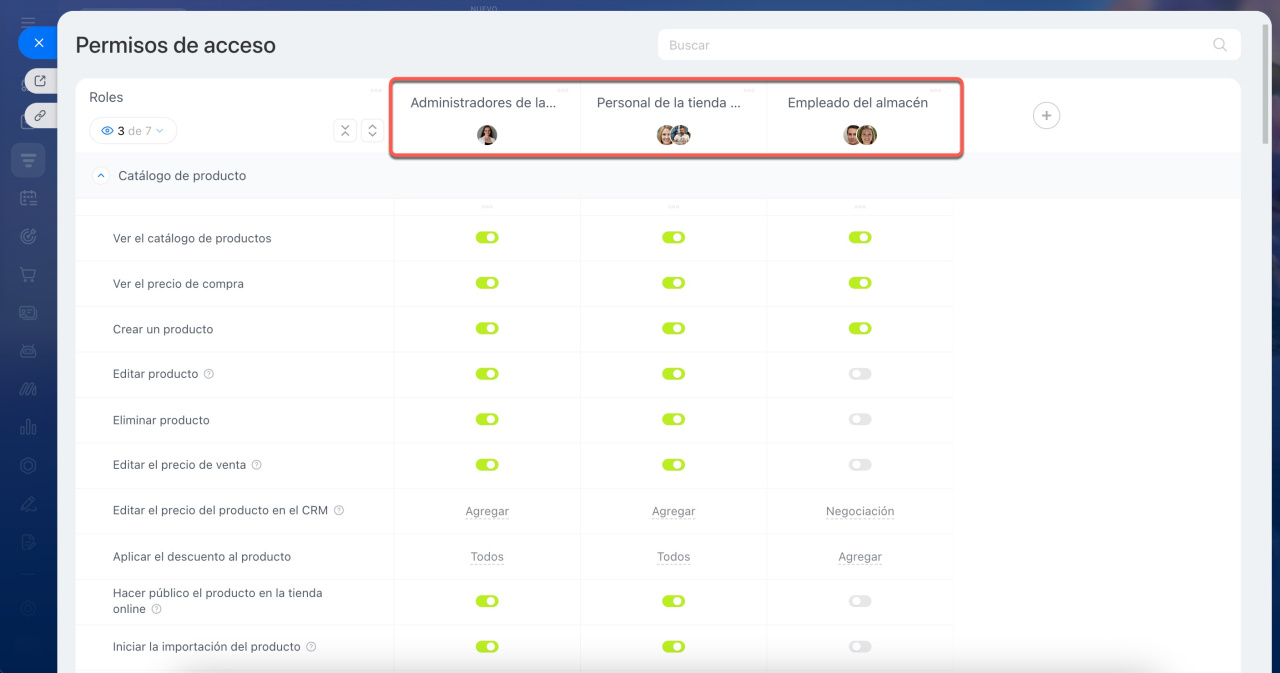Open three-dot menu of Empleado del almacén role
The height and width of the screenshot is (673, 1280).
pyautogui.click(x=935, y=91)
